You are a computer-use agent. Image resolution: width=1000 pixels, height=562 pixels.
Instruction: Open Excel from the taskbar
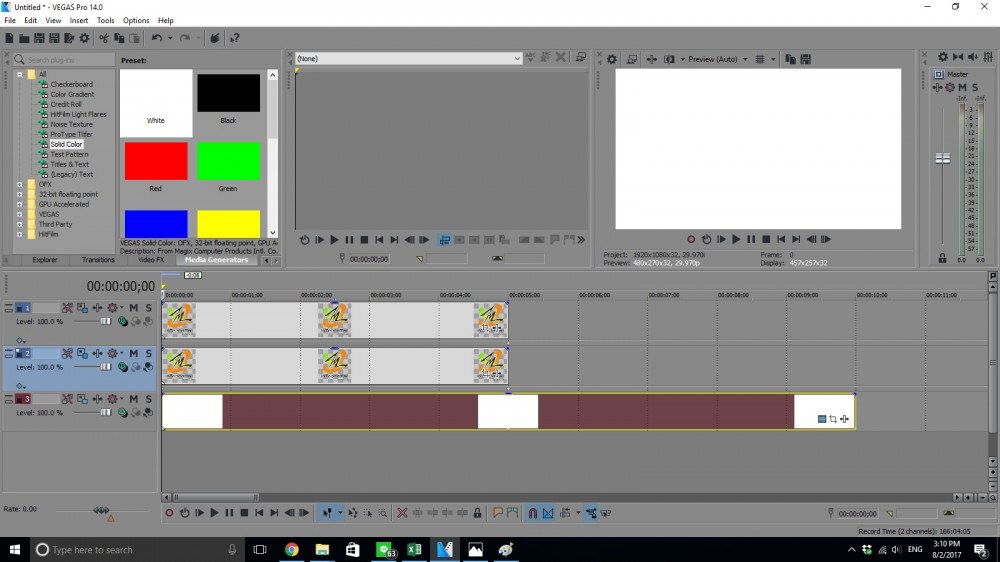(x=414, y=550)
